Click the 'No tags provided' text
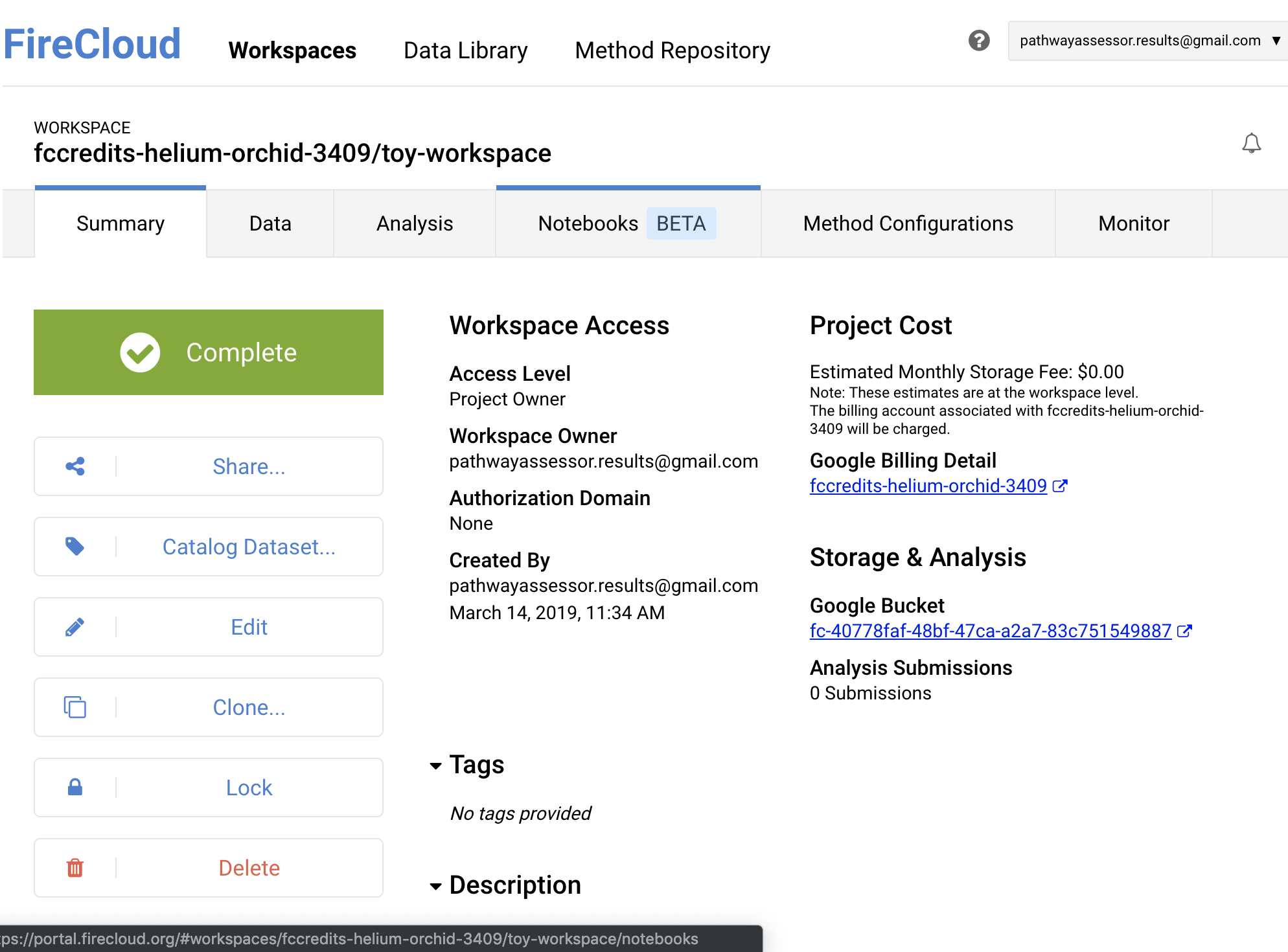 pyautogui.click(x=520, y=813)
